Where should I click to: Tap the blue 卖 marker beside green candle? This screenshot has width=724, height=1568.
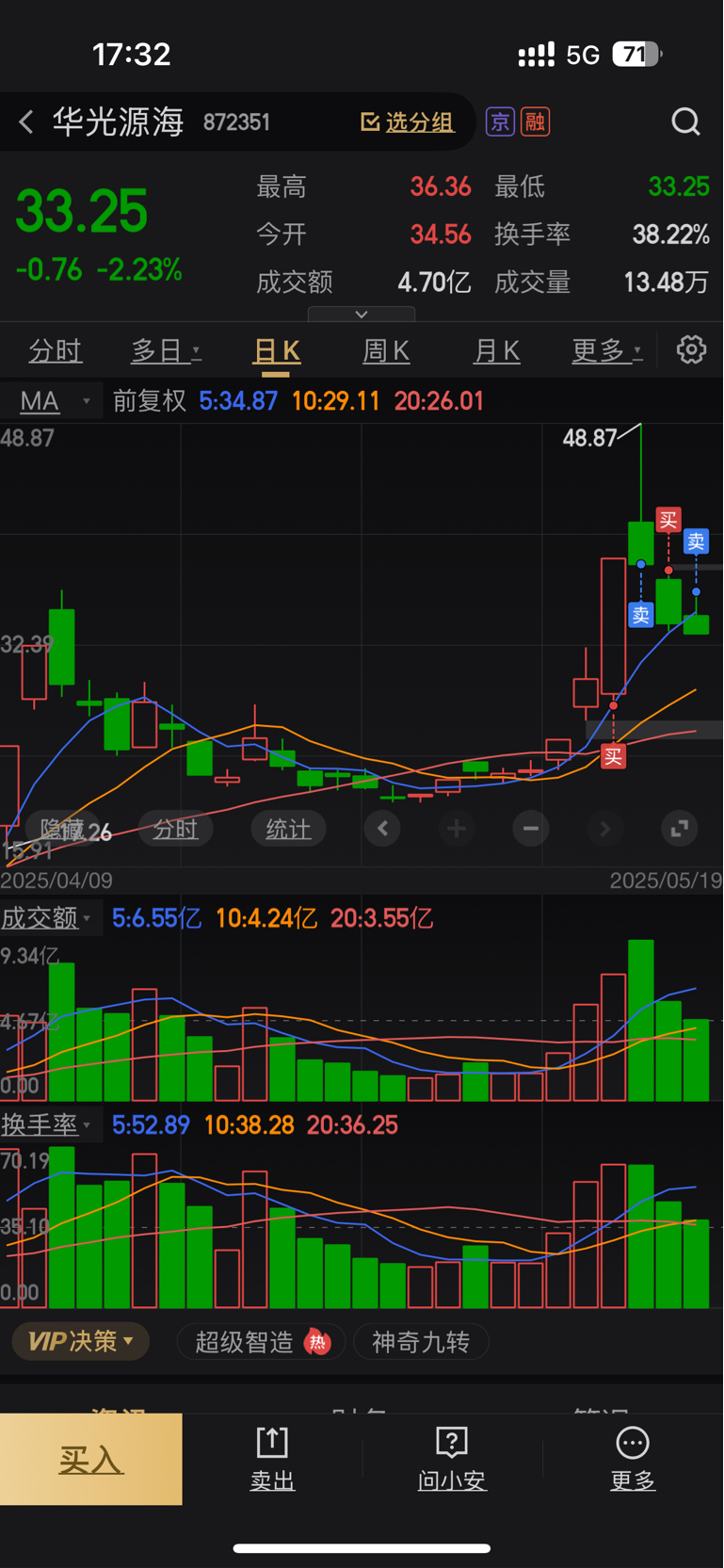pyautogui.click(x=640, y=616)
